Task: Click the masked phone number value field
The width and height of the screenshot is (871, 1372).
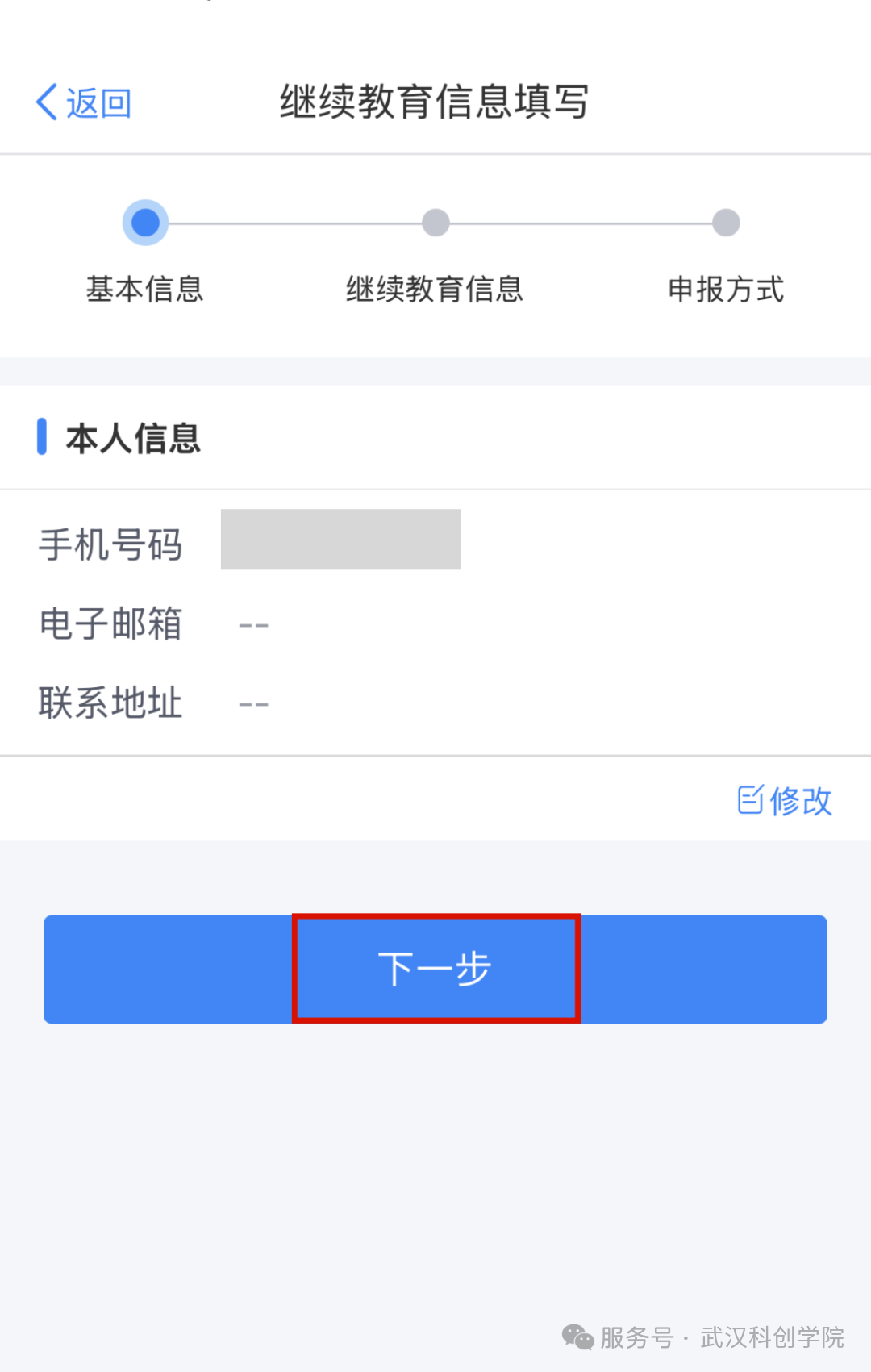Action: [340, 539]
